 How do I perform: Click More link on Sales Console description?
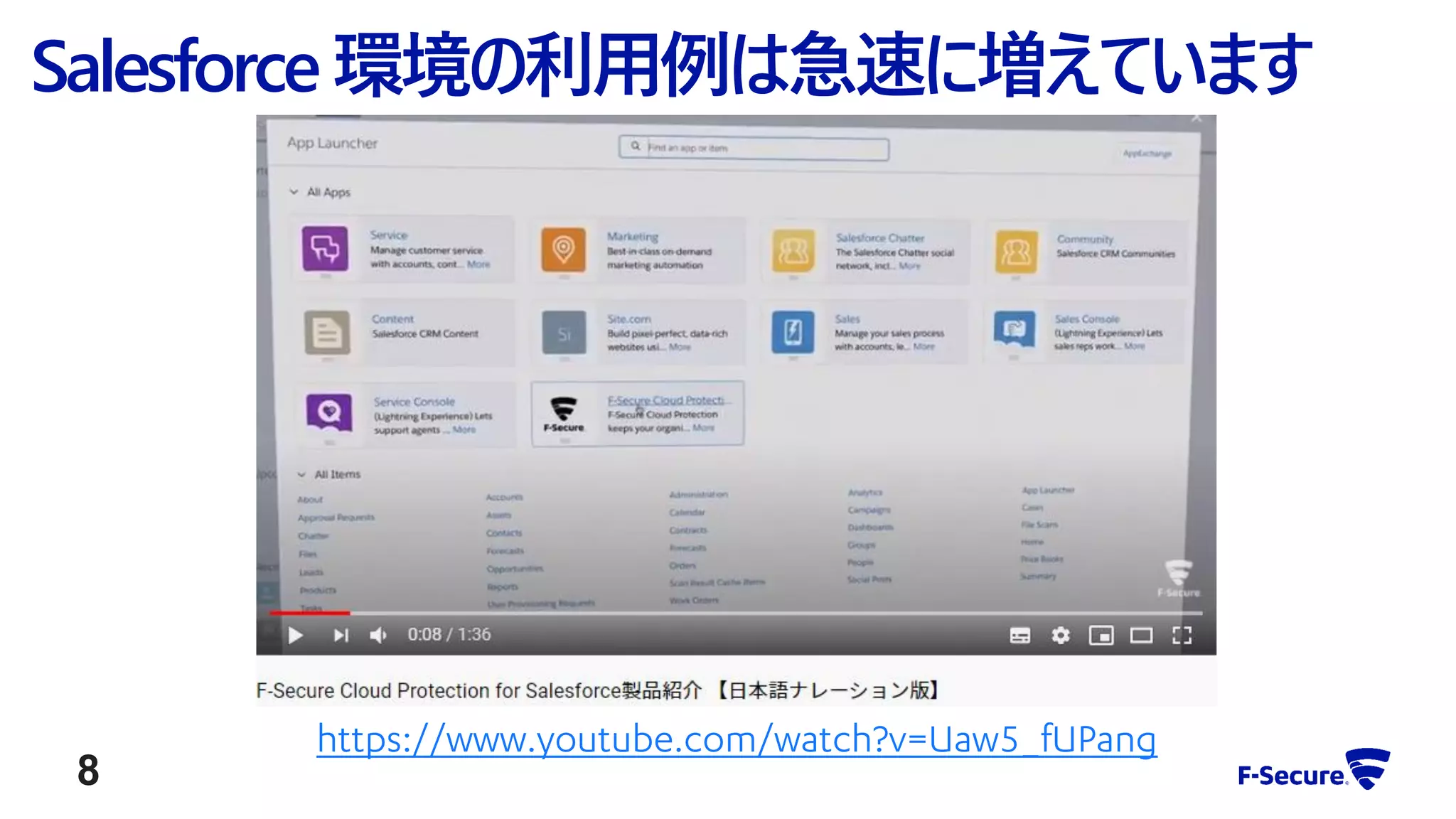click(1135, 346)
